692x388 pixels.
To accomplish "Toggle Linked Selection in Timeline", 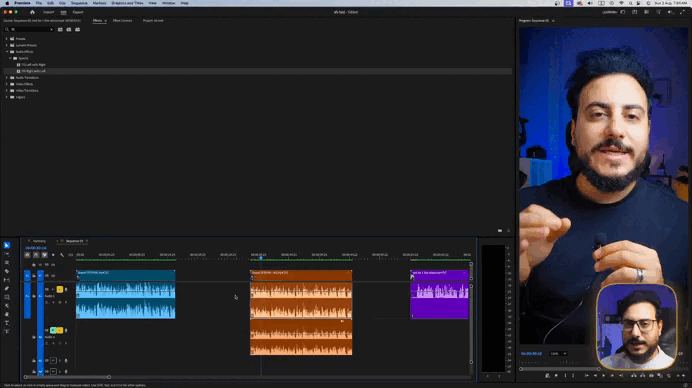I will [x=45, y=255].
